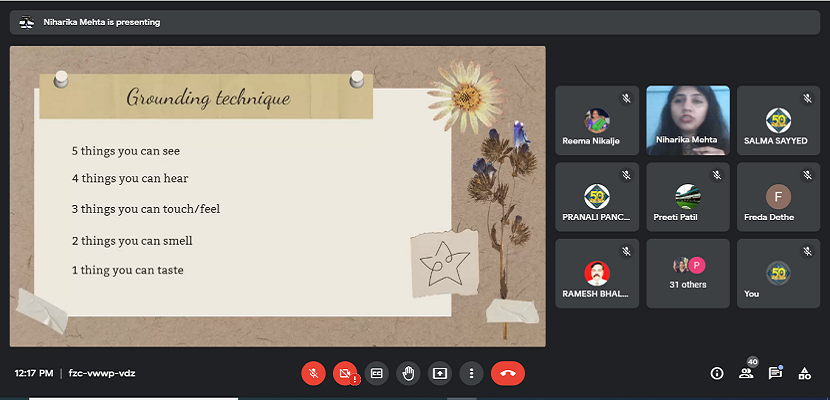Click 'Niharika Mehta is presenting' banner
Viewport: 830px width, 400px height.
(x=415, y=23)
